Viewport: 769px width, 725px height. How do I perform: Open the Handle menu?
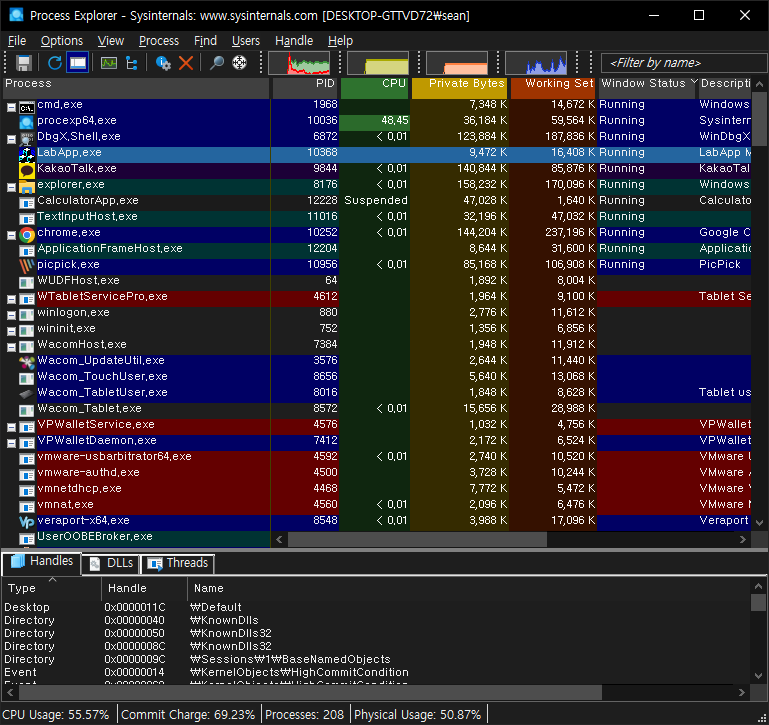click(294, 41)
